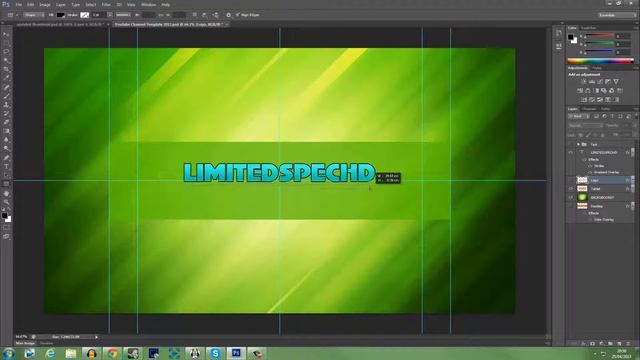Toggle visibility of LIMITEDSPECHD text layer

(x=571, y=152)
